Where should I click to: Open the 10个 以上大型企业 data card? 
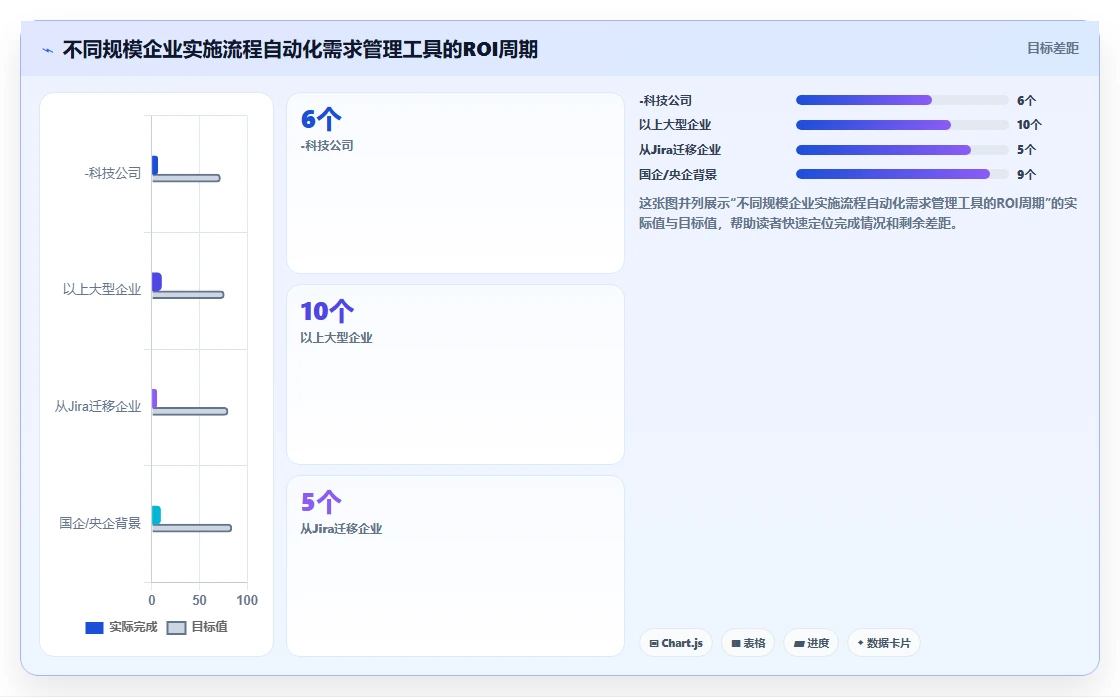click(x=455, y=374)
